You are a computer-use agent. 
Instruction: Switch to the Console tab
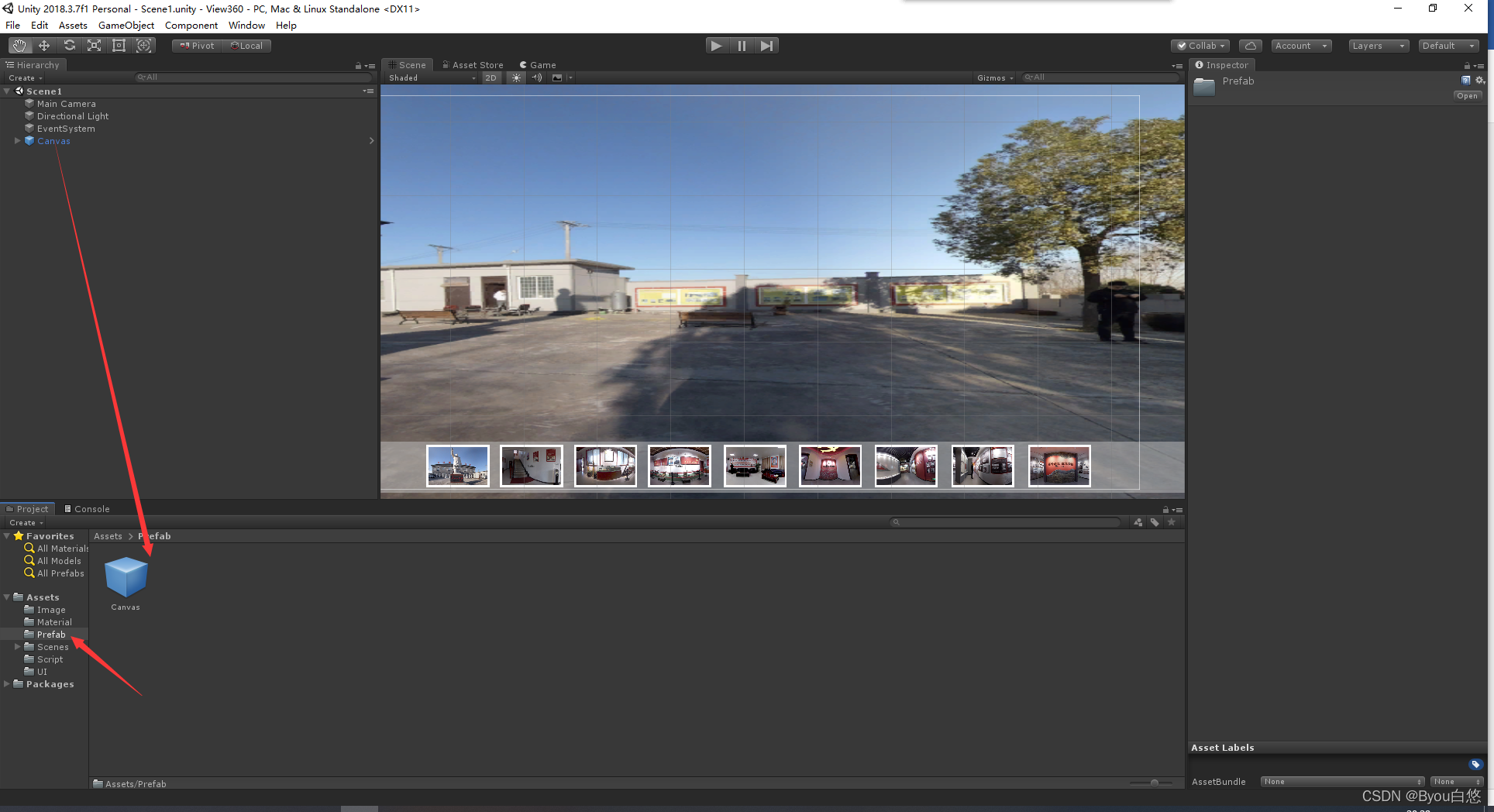tap(87, 509)
